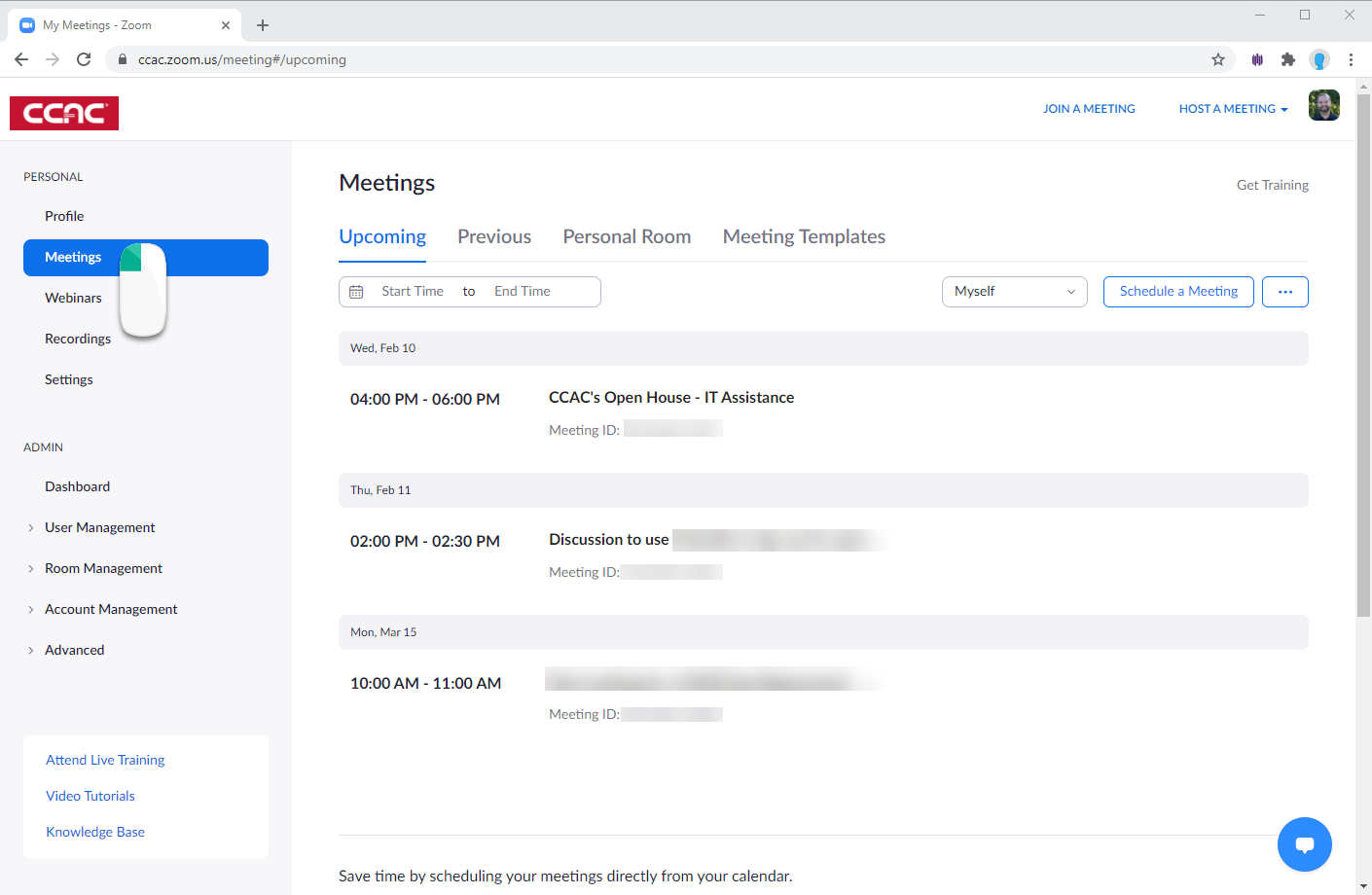This screenshot has width=1372, height=895.
Task: Open the admin Dashboard
Action: click(77, 486)
